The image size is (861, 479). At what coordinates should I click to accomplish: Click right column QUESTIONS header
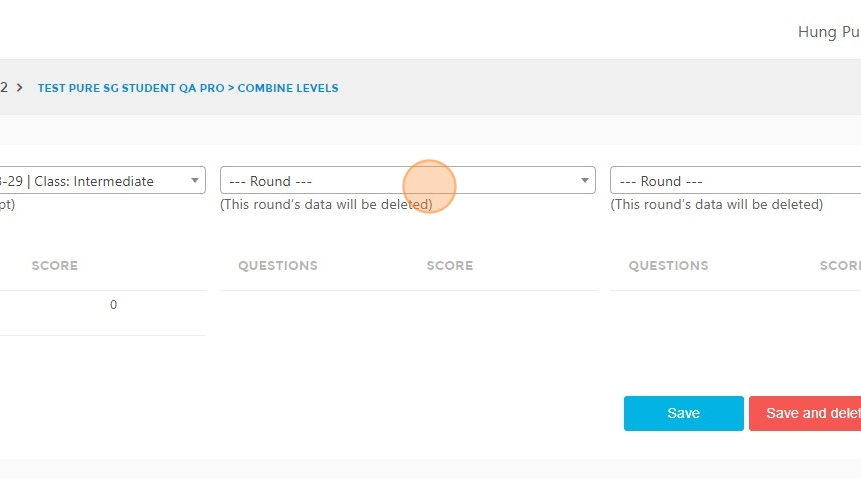tap(668, 266)
